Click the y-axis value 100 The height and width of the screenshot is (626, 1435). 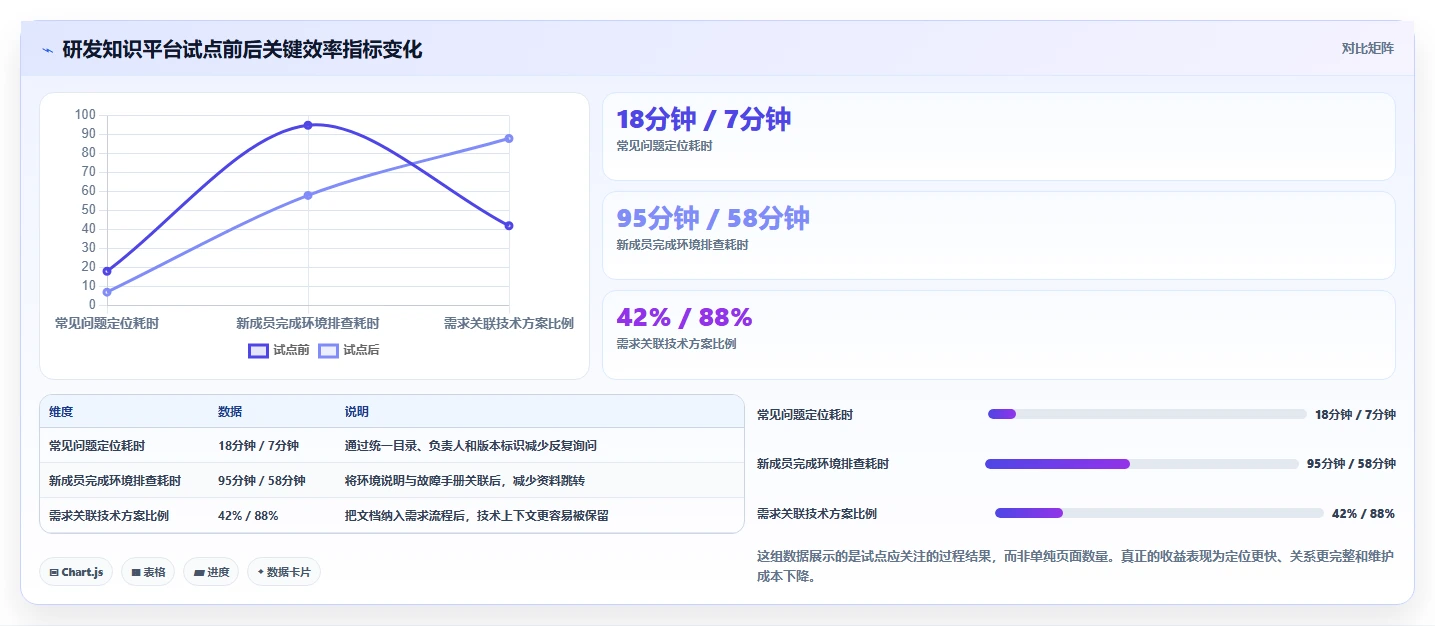pos(85,115)
